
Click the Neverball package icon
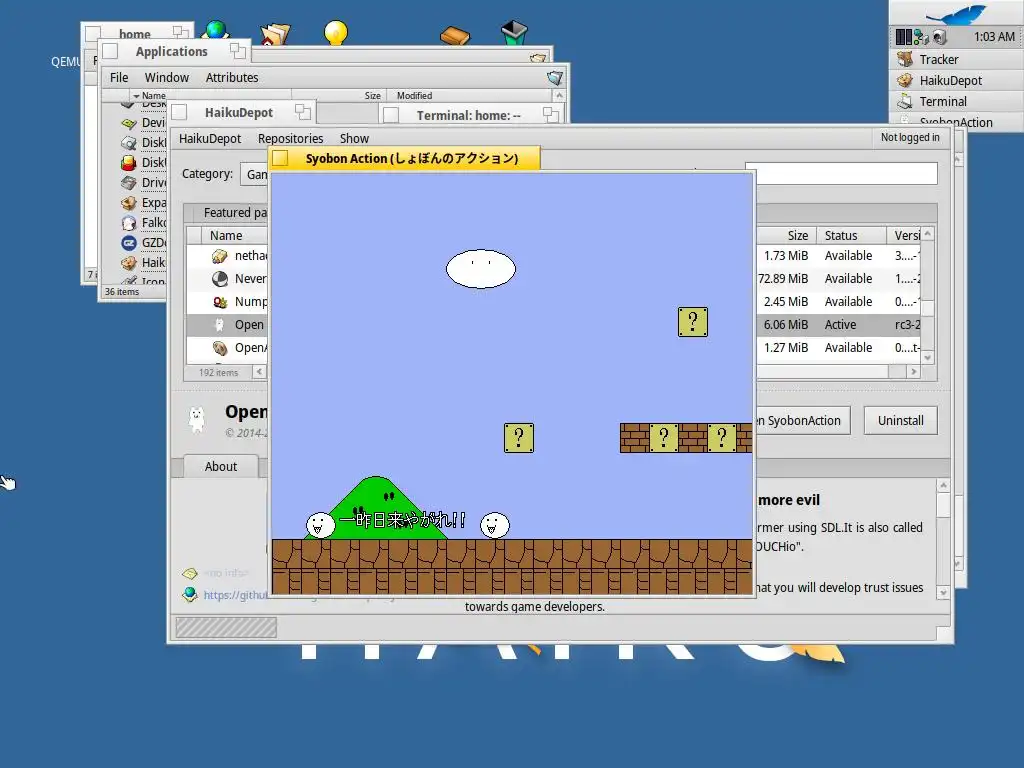pyautogui.click(x=220, y=279)
